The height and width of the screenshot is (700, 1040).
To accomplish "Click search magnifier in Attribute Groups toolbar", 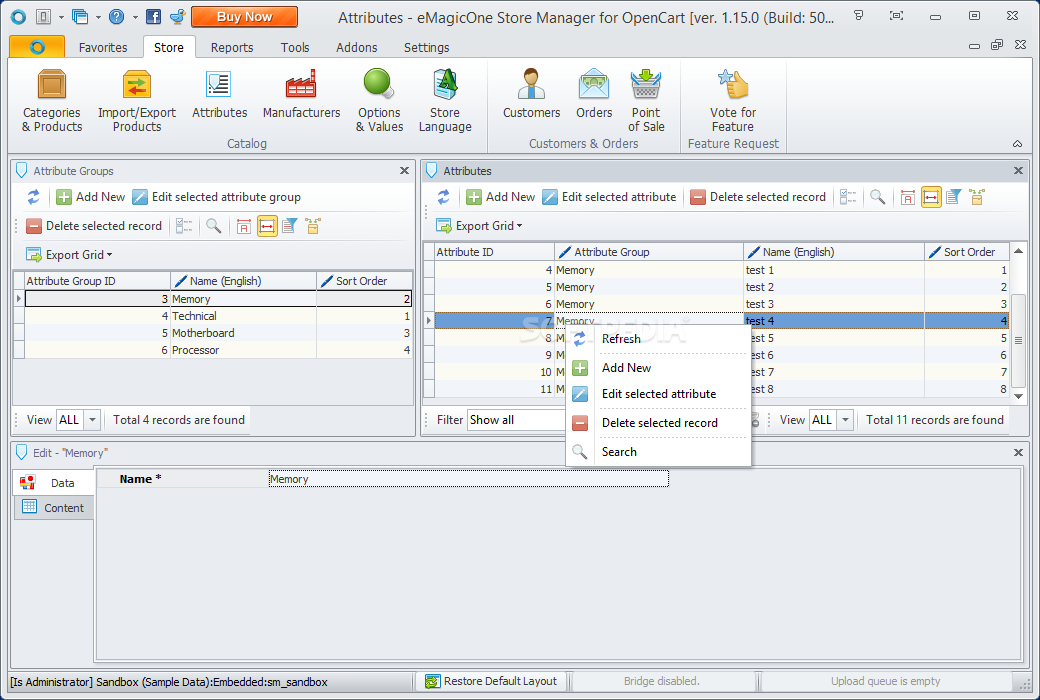I will (x=214, y=226).
